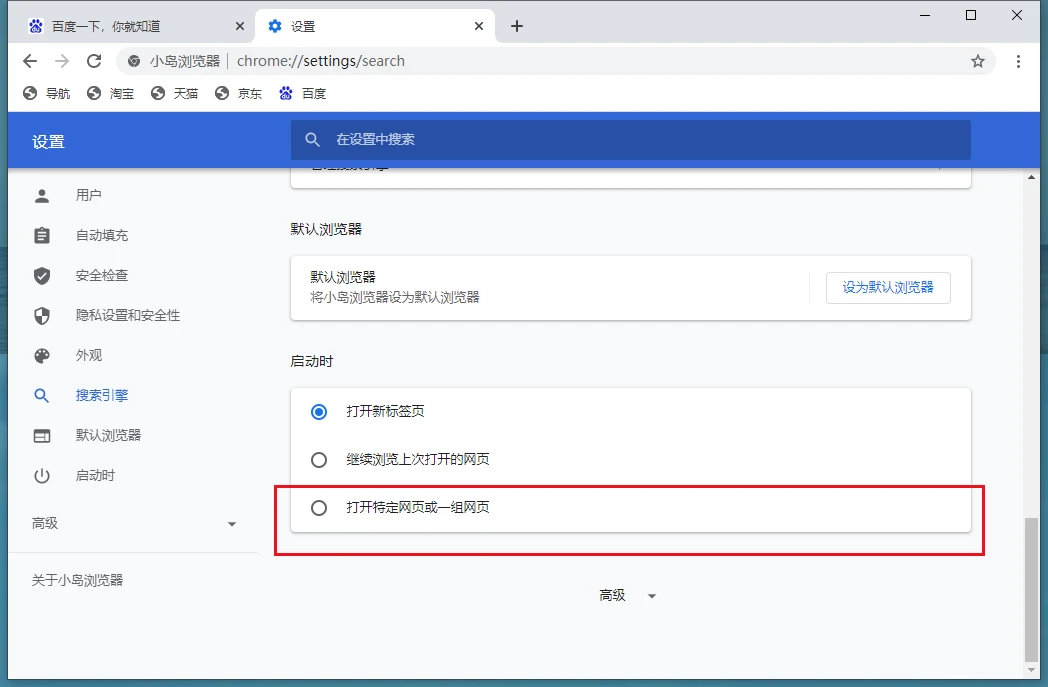Maximize the browser window
Image resolution: width=1048 pixels, height=687 pixels.
coord(971,15)
